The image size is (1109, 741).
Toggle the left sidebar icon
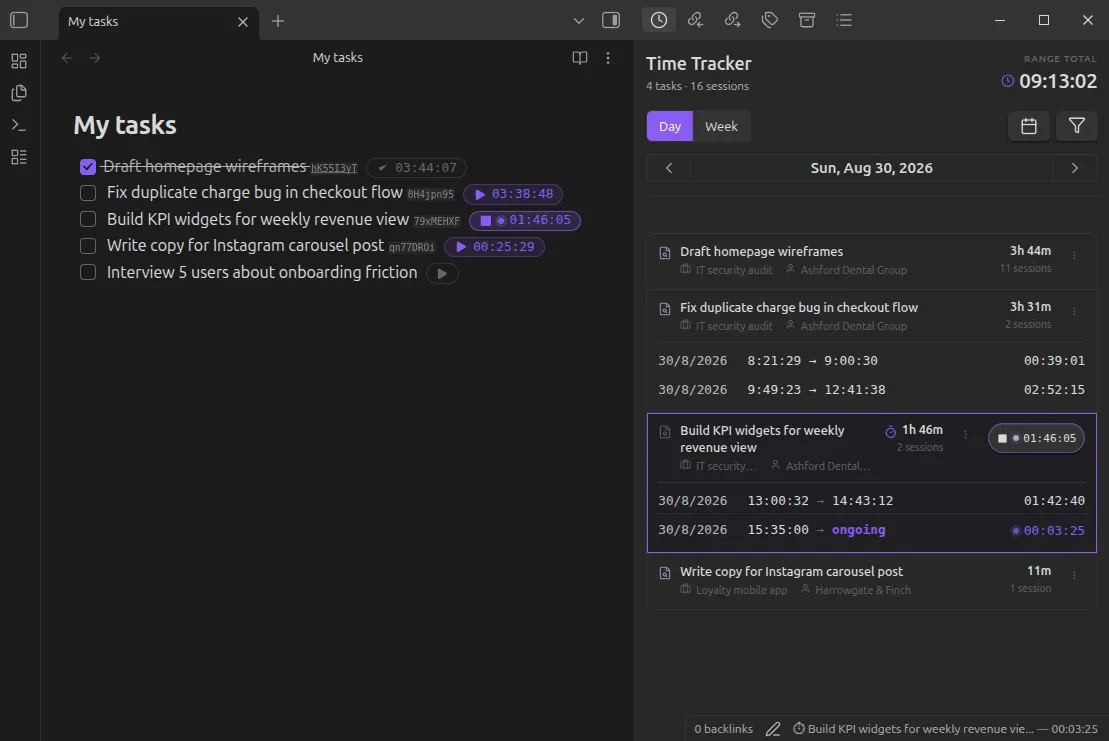tap(19, 20)
